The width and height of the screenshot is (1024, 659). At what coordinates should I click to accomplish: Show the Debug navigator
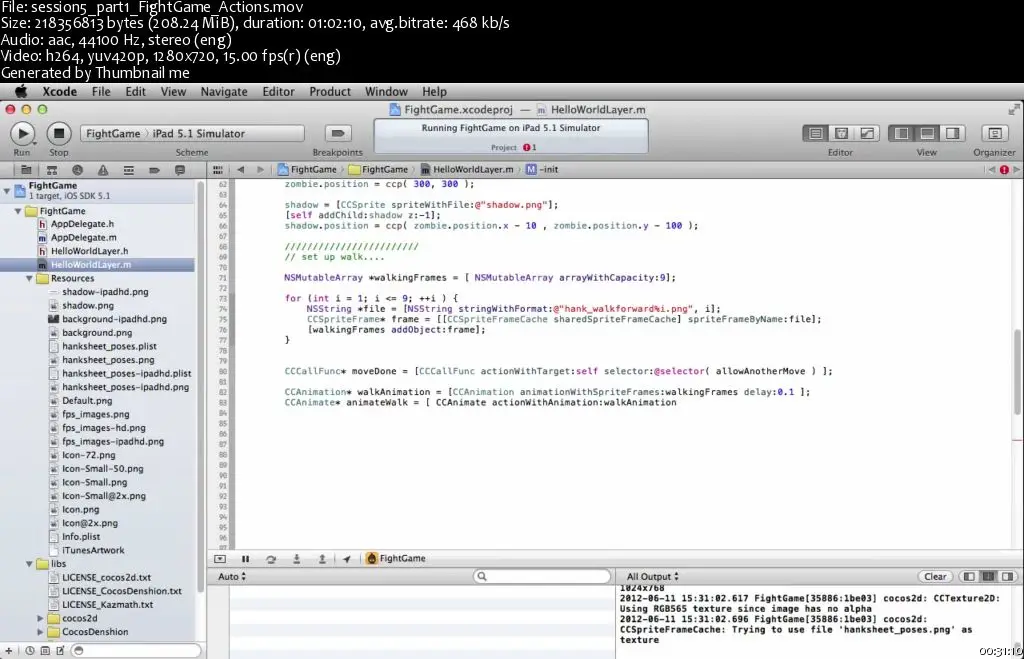click(x=129, y=170)
